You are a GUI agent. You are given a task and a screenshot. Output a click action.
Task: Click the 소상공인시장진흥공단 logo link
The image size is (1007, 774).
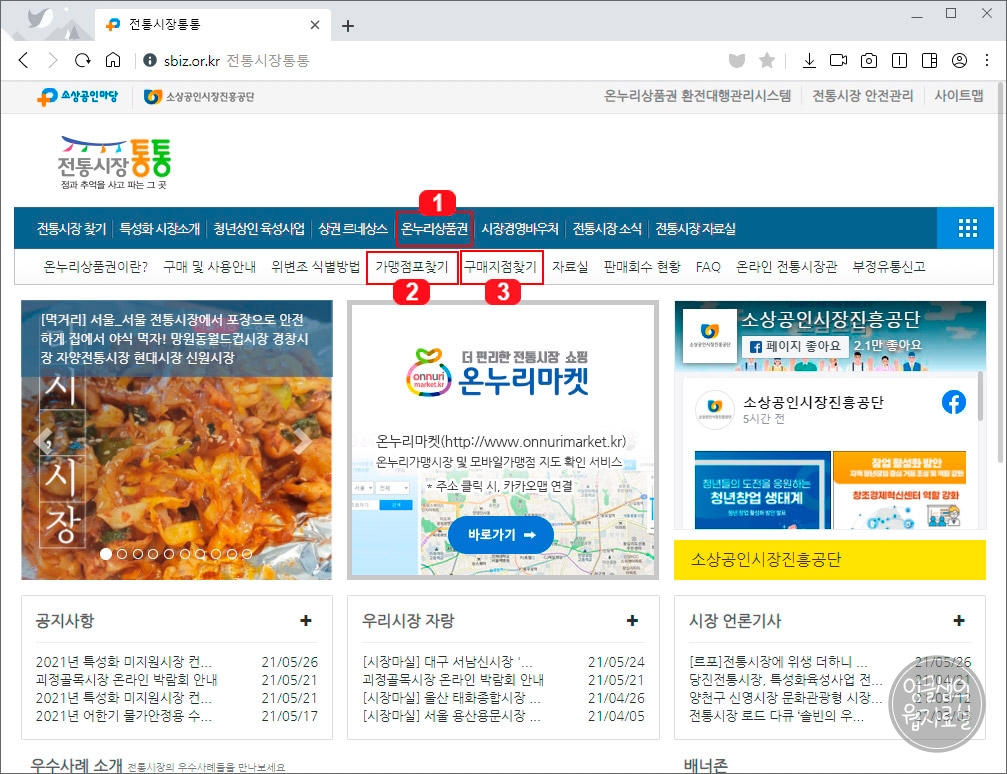(x=199, y=96)
